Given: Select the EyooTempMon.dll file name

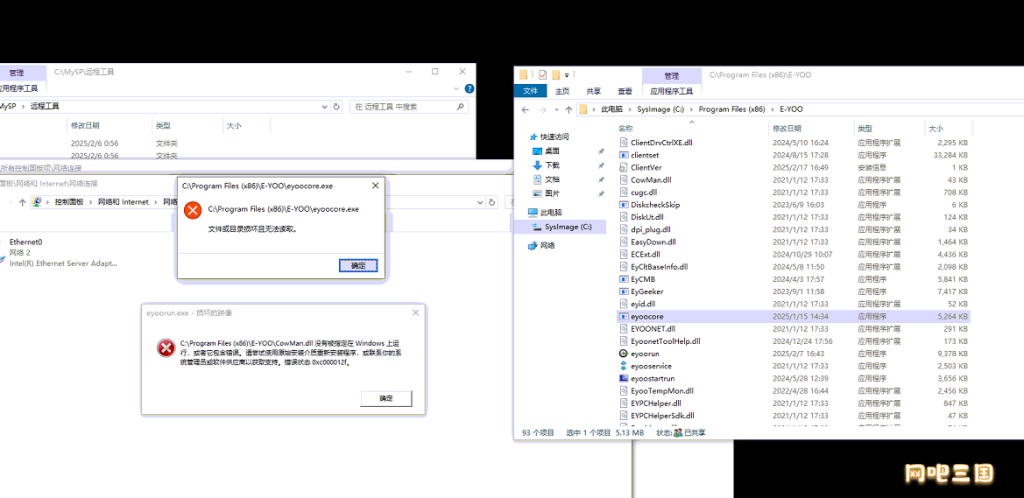Looking at the screenshot, I should coord(662,390).
